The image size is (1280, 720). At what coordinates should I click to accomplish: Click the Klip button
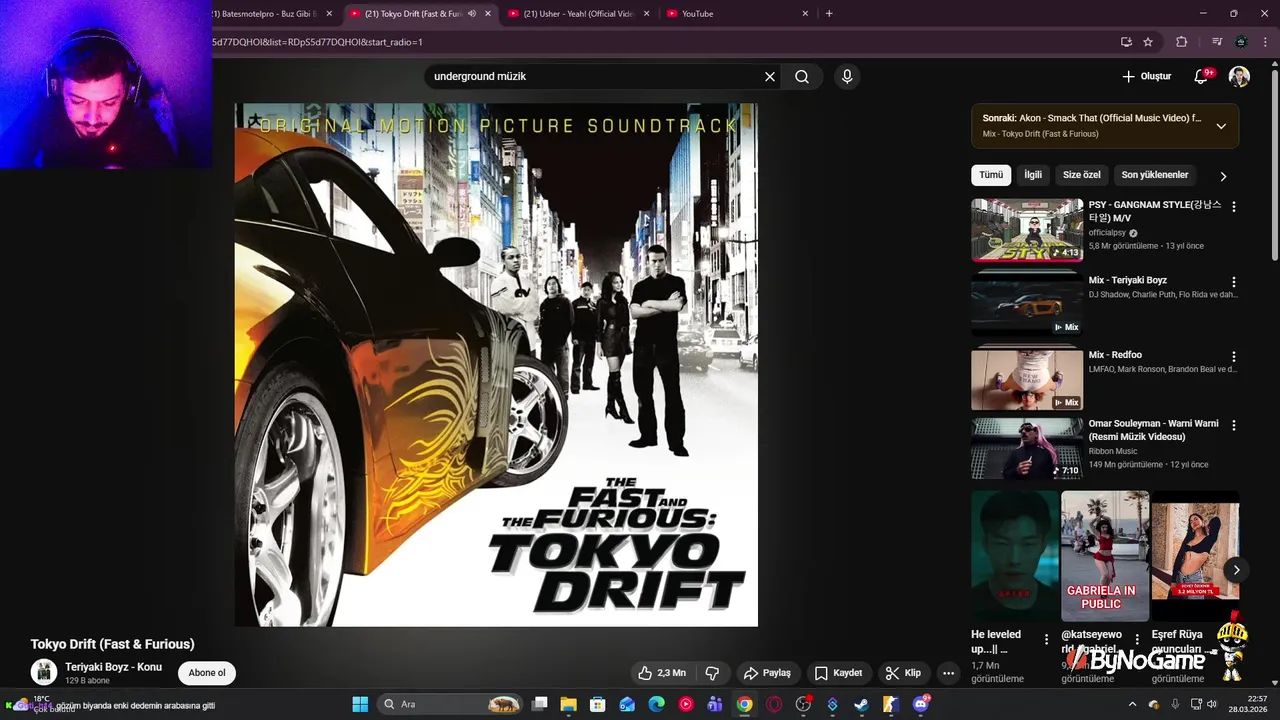click(903, 673)
